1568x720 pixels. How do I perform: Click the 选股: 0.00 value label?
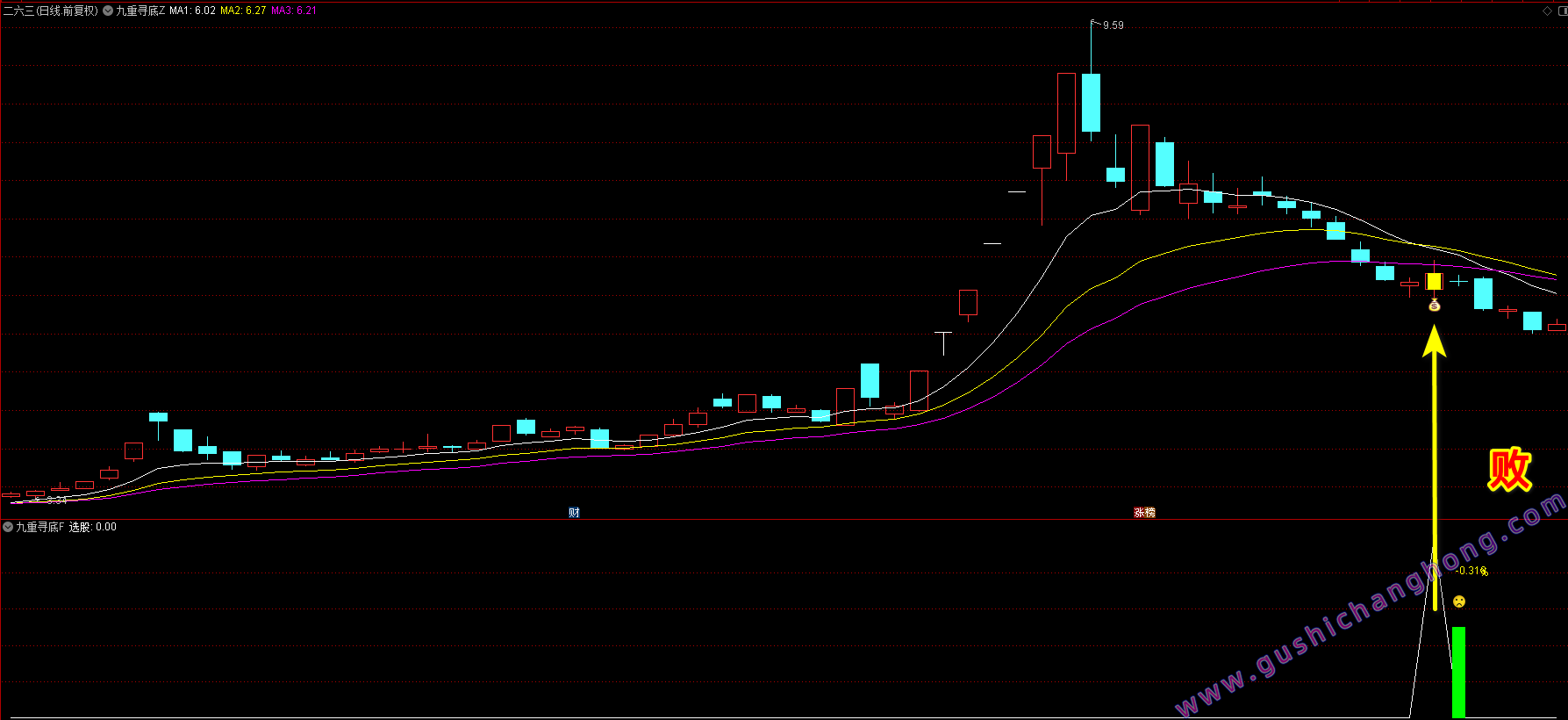coord(93,527)
